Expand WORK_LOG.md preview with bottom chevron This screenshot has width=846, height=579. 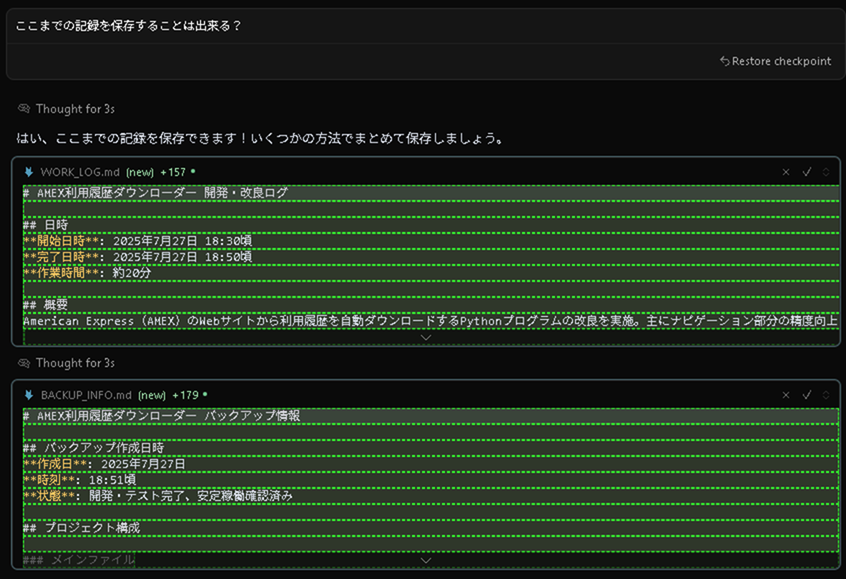(426, 338)
